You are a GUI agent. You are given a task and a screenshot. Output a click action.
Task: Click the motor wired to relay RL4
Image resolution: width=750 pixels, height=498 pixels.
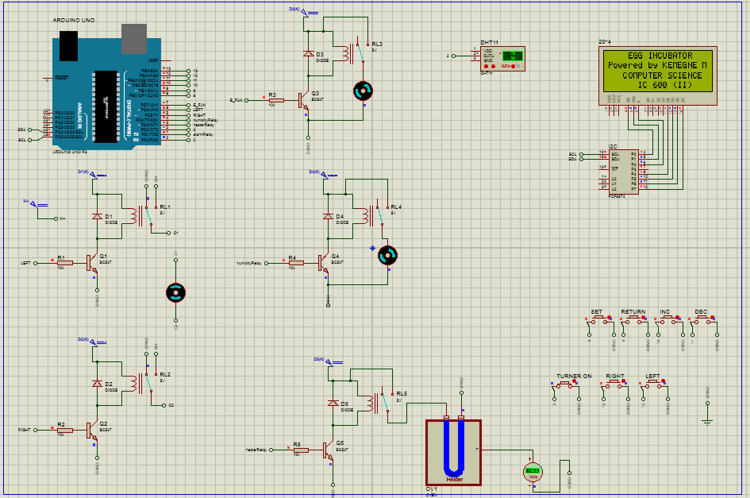pyautogui.click(x=387, y=255)
